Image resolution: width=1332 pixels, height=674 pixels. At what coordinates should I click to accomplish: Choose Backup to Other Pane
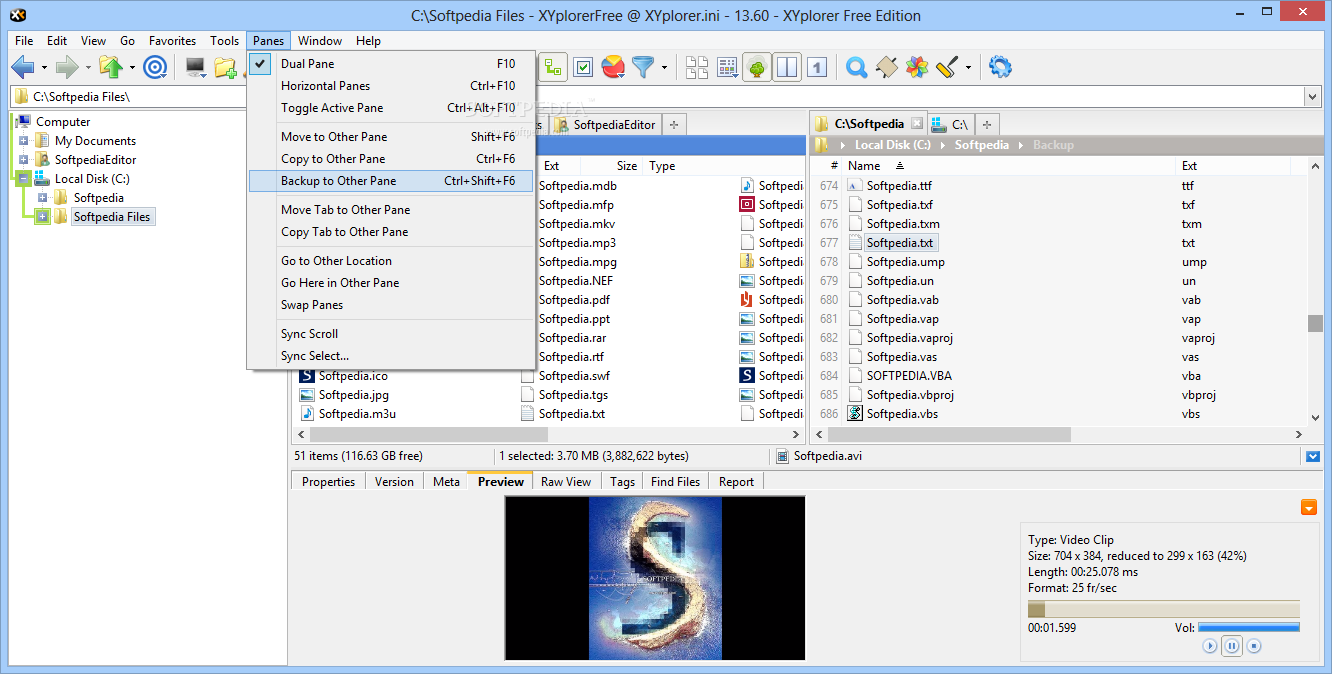[x=391, y=181]
